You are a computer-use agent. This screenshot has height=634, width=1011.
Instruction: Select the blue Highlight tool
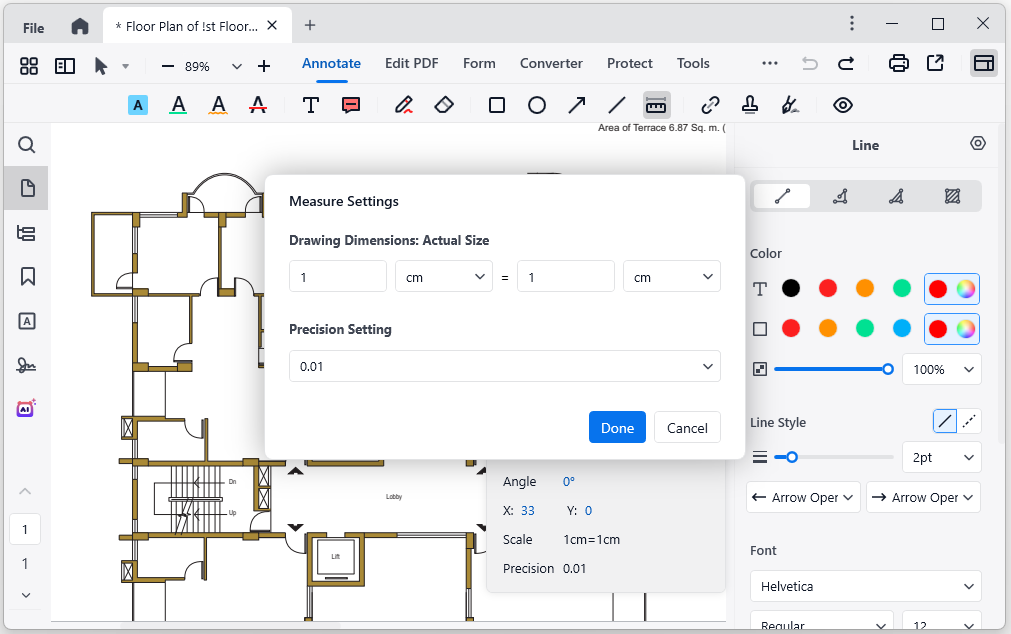[137, 104]
